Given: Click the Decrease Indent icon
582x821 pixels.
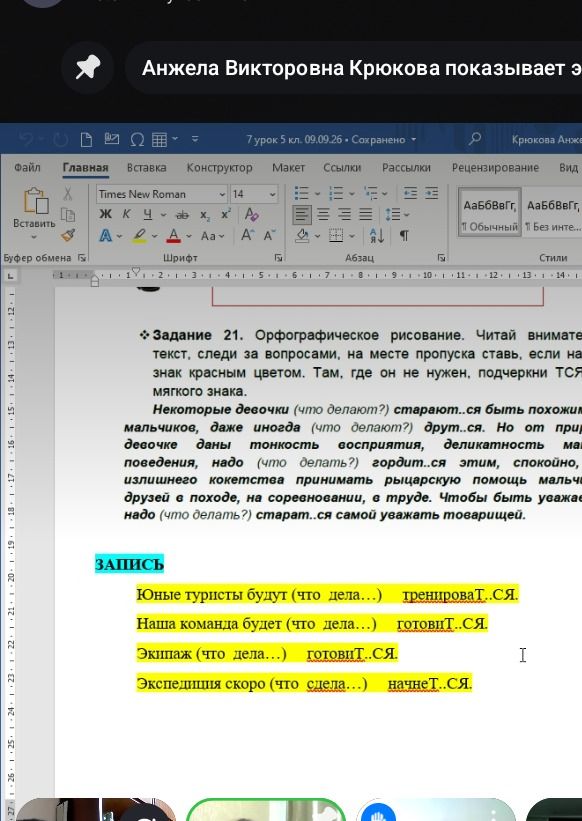Looking at the screenshot, I should (x=410, y=193).
